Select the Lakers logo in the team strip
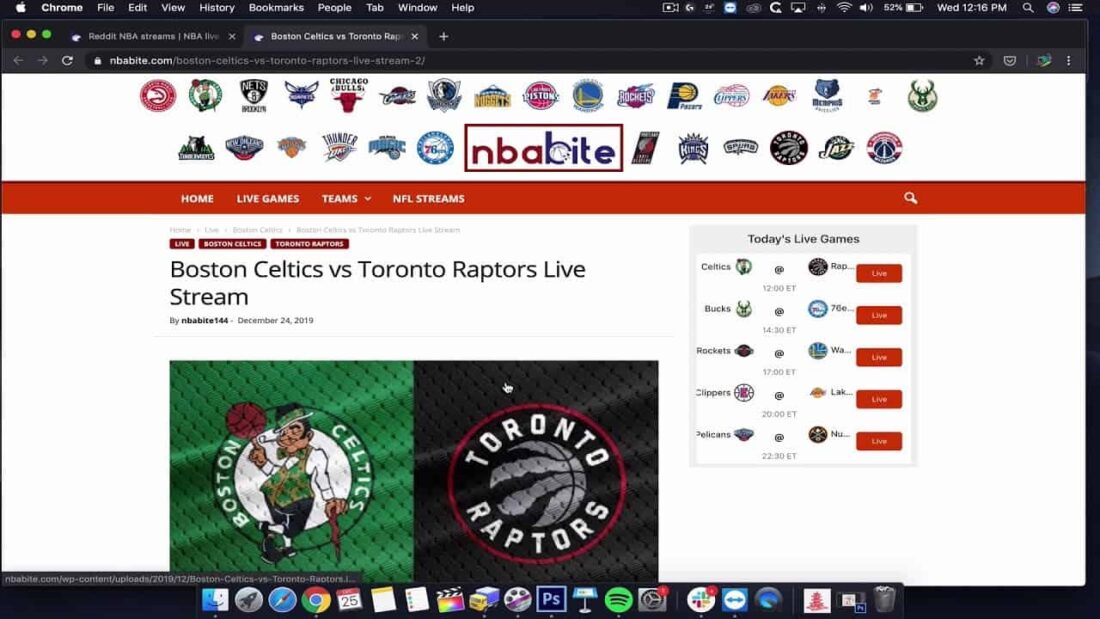The image size is (1100, 619). pyautogui.click(x=779, y=95)
